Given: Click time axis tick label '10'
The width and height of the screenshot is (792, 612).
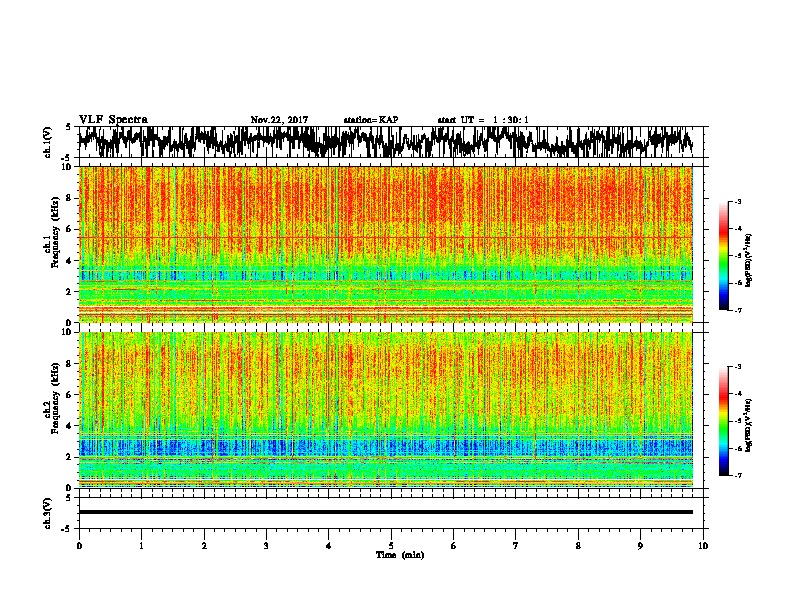Looking at the screenshot, I should [703, 546].
